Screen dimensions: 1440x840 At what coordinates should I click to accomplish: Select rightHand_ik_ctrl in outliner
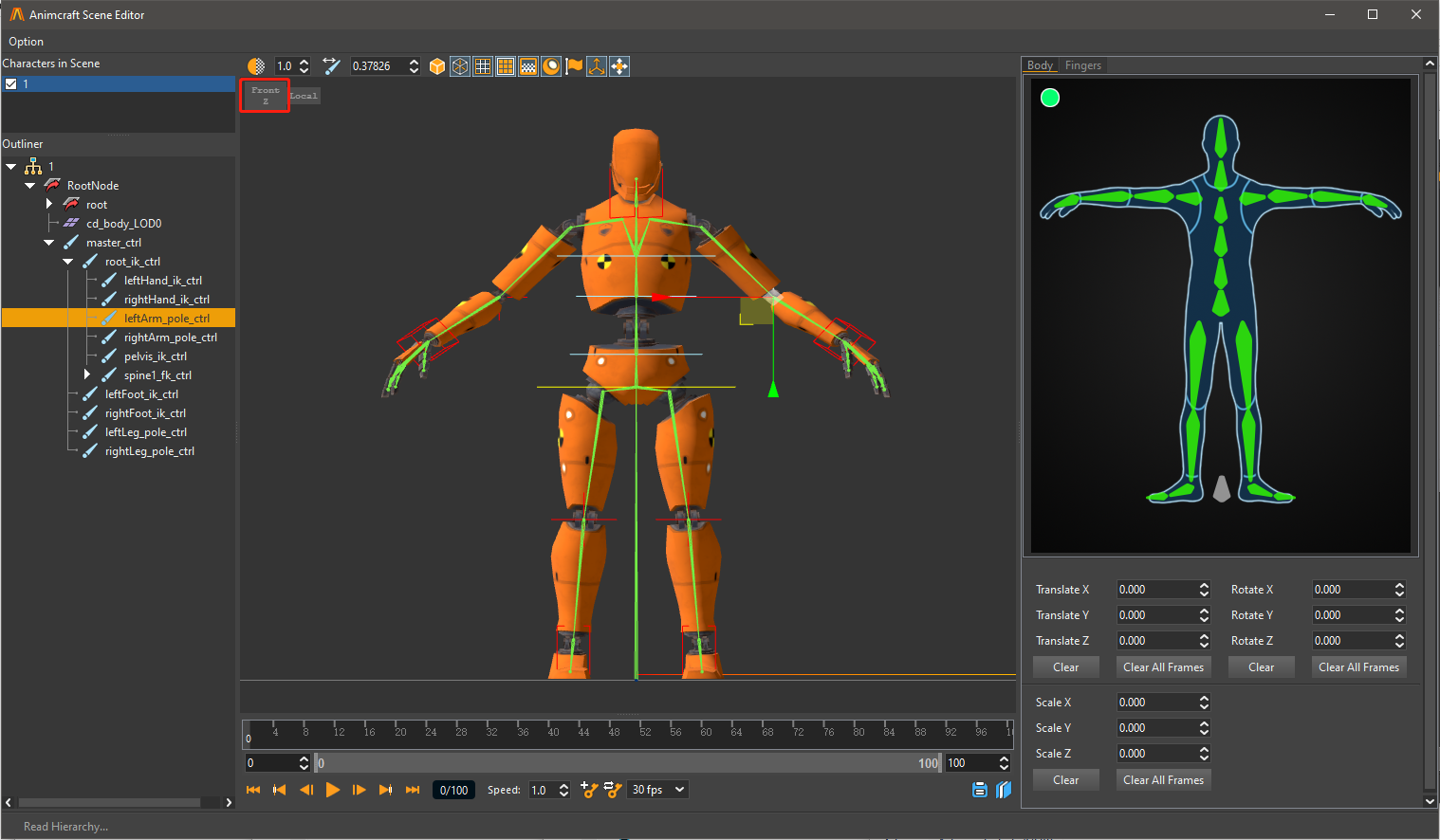point(166,300)
